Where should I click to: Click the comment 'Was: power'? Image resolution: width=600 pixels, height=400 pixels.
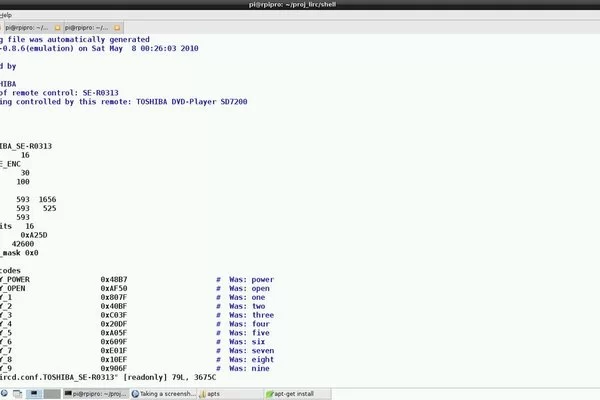[251, 279]
